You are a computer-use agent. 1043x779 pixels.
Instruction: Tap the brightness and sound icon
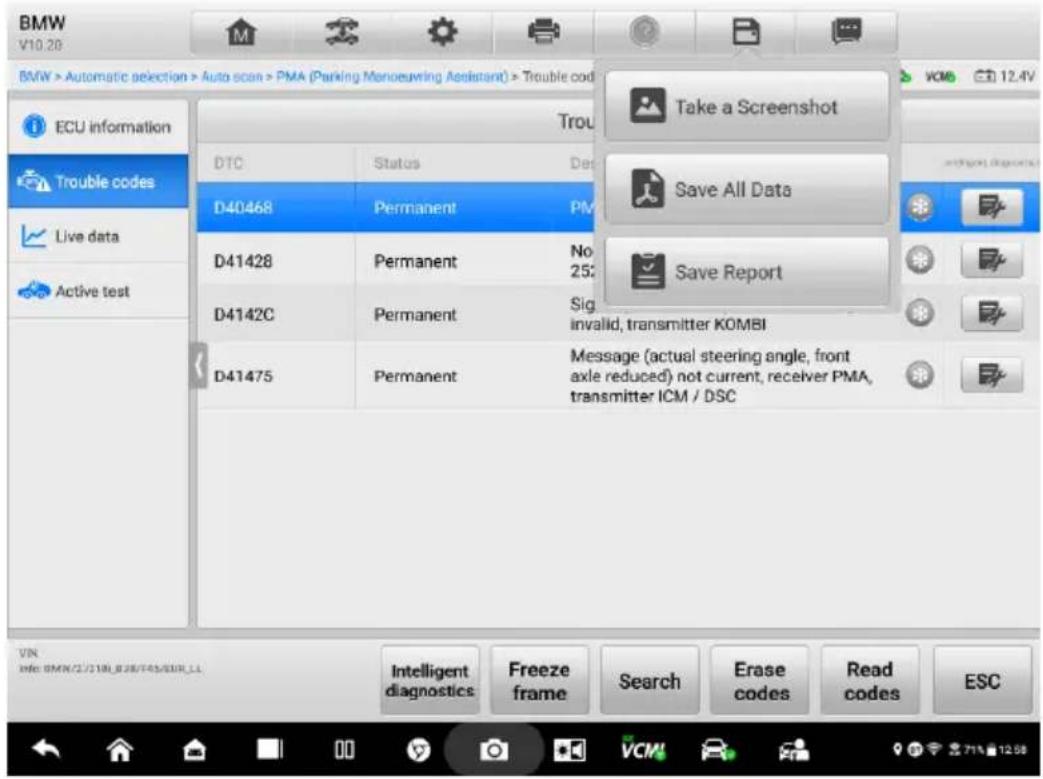(x=569, y=750)
